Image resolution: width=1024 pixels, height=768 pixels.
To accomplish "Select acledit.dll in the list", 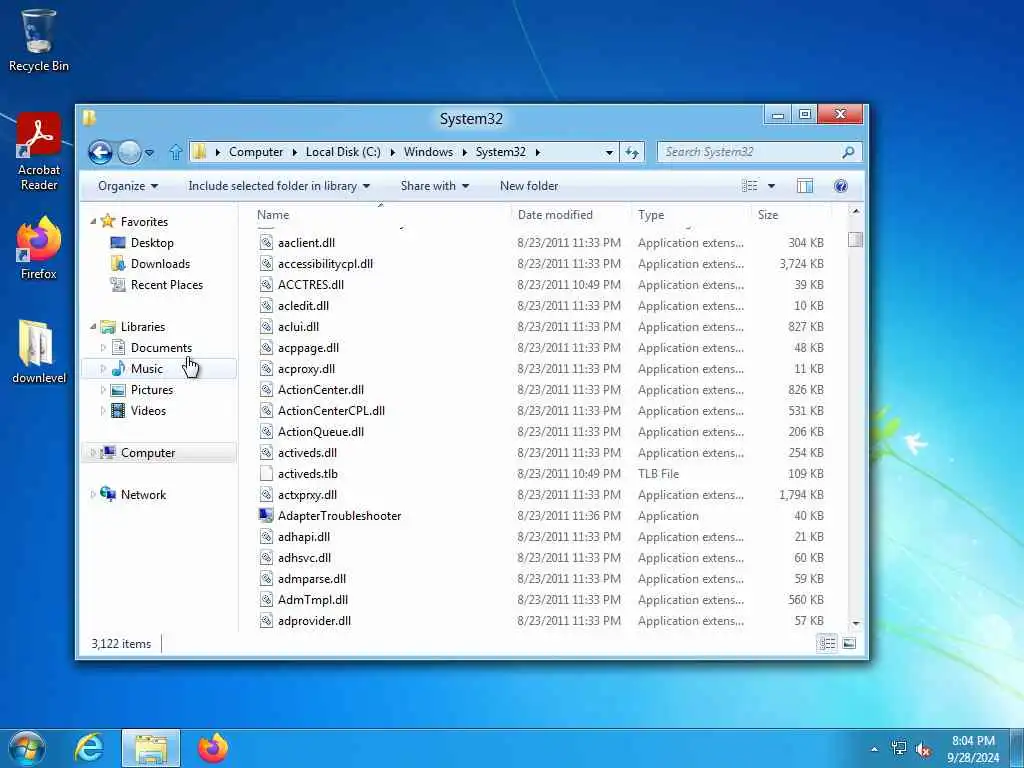I will [303, 306].
